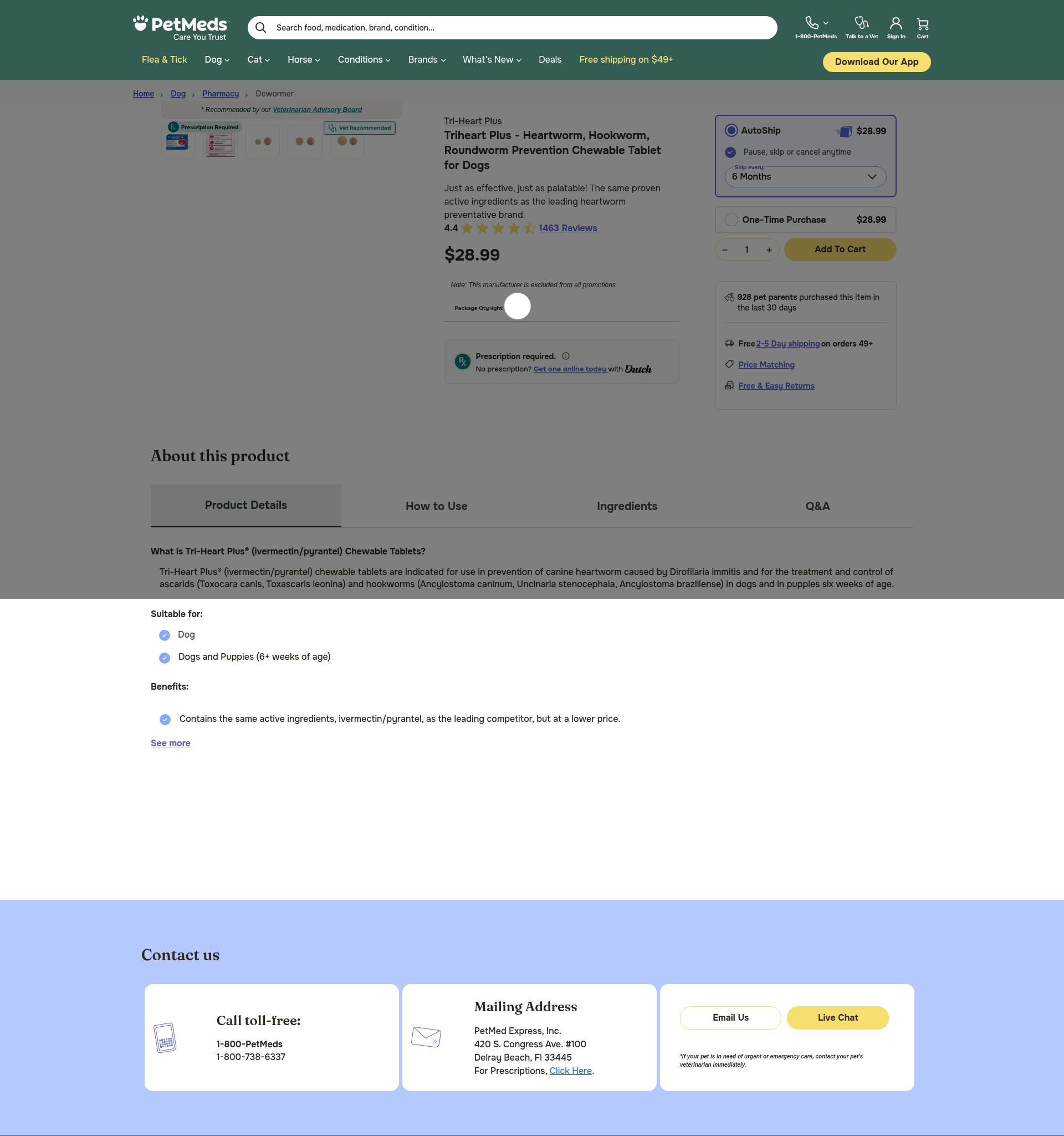The height and width of the screenshot is (1136, 1064).
Task: Click Get one online today link
Action: tap(570, 369)
